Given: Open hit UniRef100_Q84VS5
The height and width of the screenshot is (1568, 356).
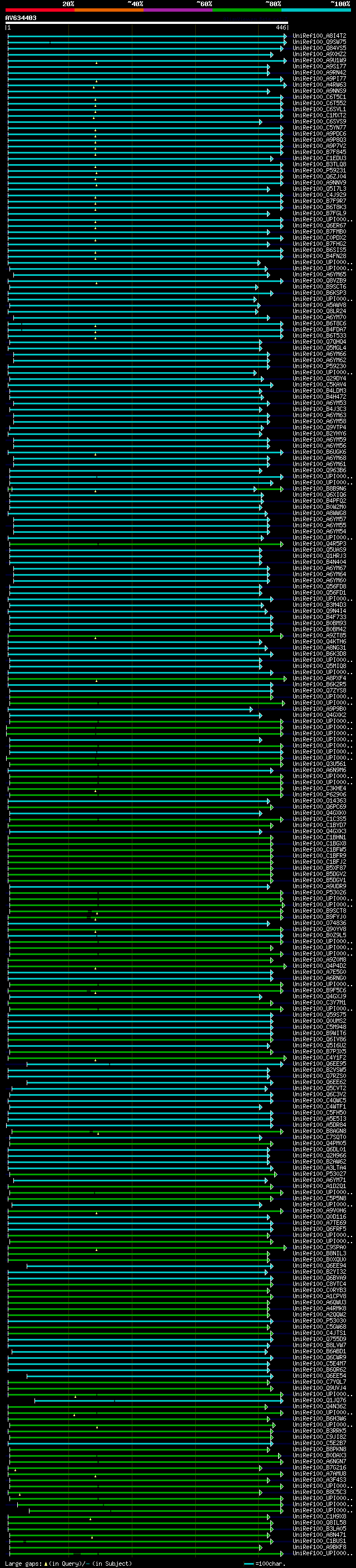Looking at the screenshot, I should (x=319, y=48).
